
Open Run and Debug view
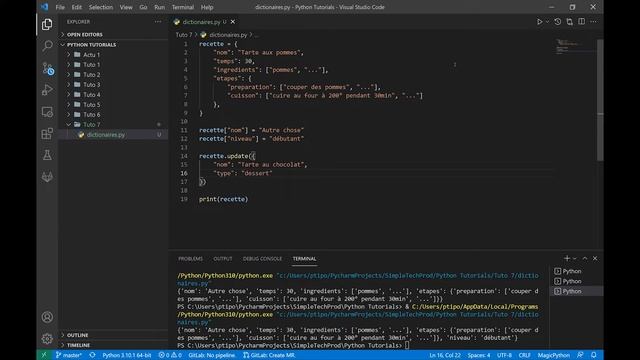[47, 90]
